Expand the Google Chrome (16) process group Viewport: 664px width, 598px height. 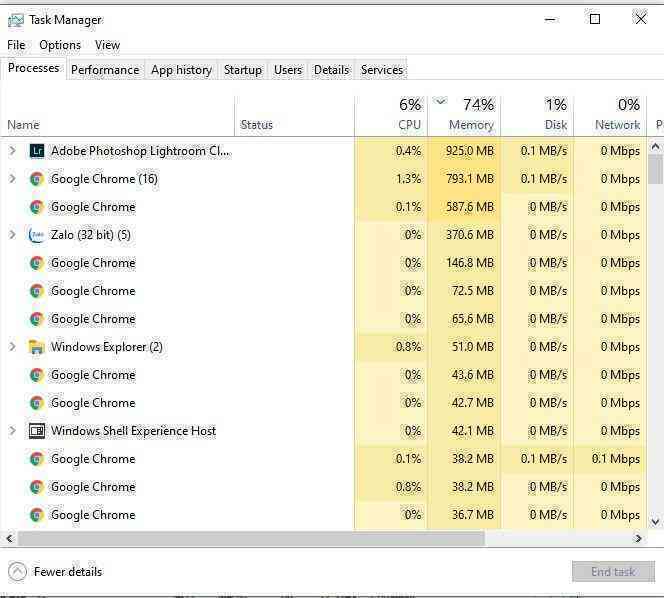[x=13, y=178]
